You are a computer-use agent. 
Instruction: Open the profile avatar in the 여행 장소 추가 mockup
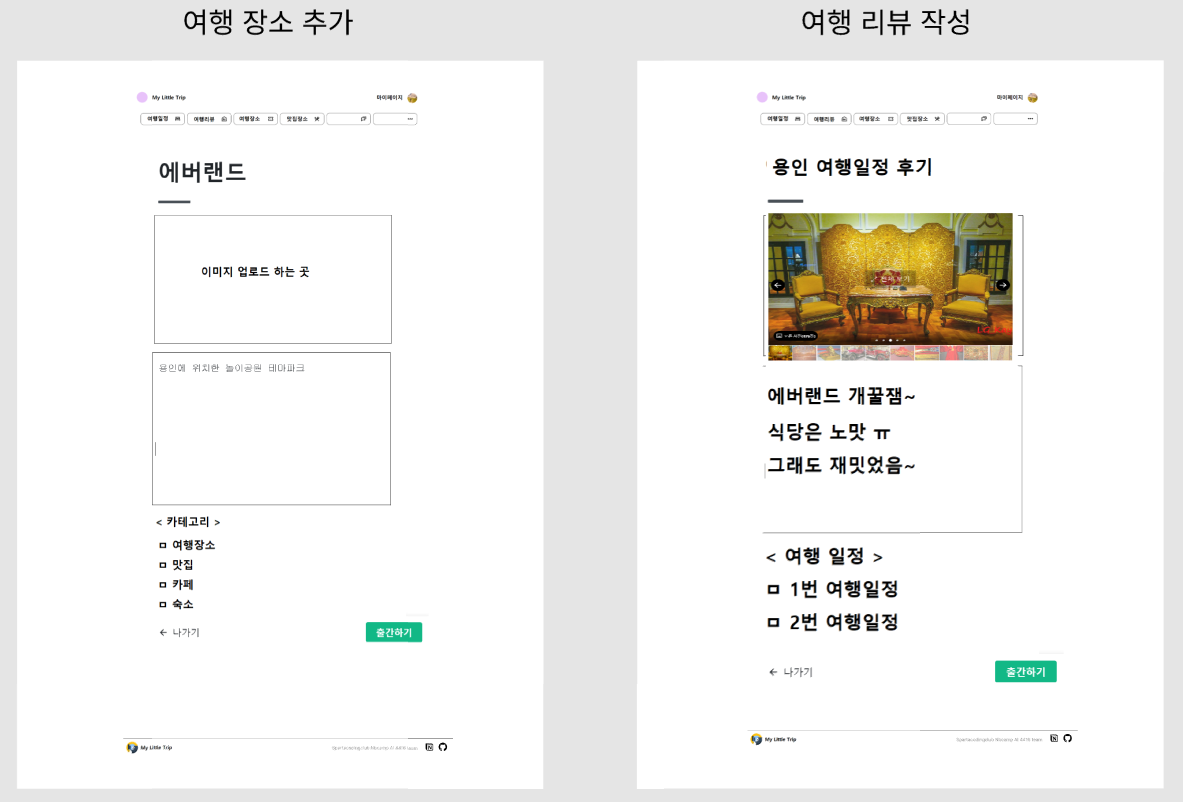click(413, 98)
